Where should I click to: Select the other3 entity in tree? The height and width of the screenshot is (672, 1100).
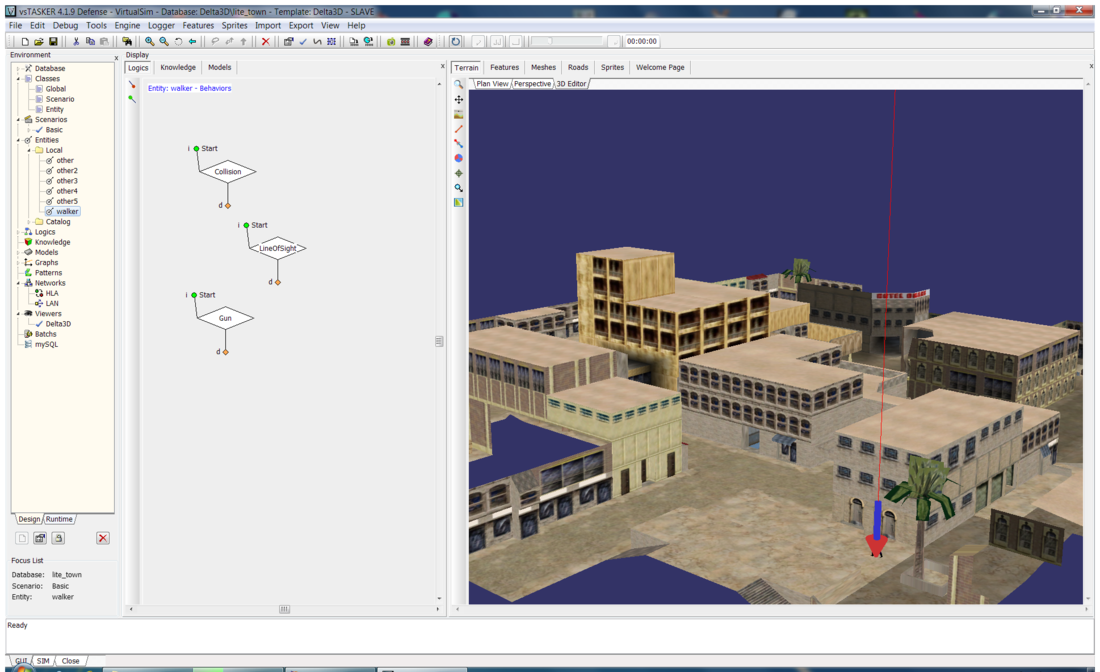click(x=67, y=181)
